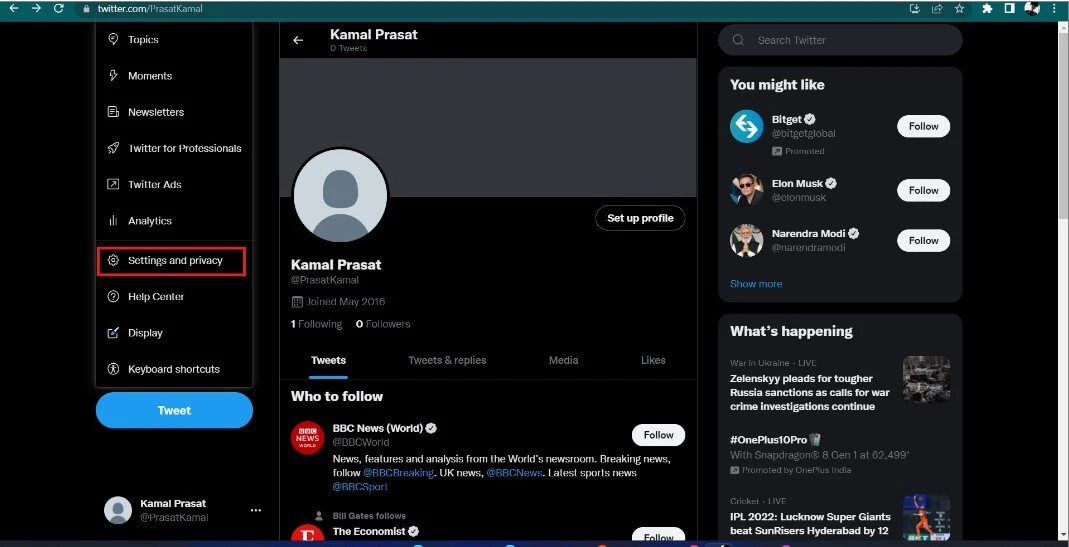Reload the page with the refresh icon
The width and height of the screenshot is (1069, 547).
(59, 8)
